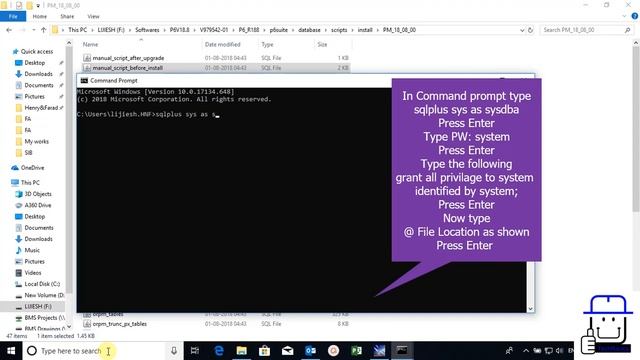Sort files by Size column
Viewport: 640px width, 360px height.
(322, 44)
